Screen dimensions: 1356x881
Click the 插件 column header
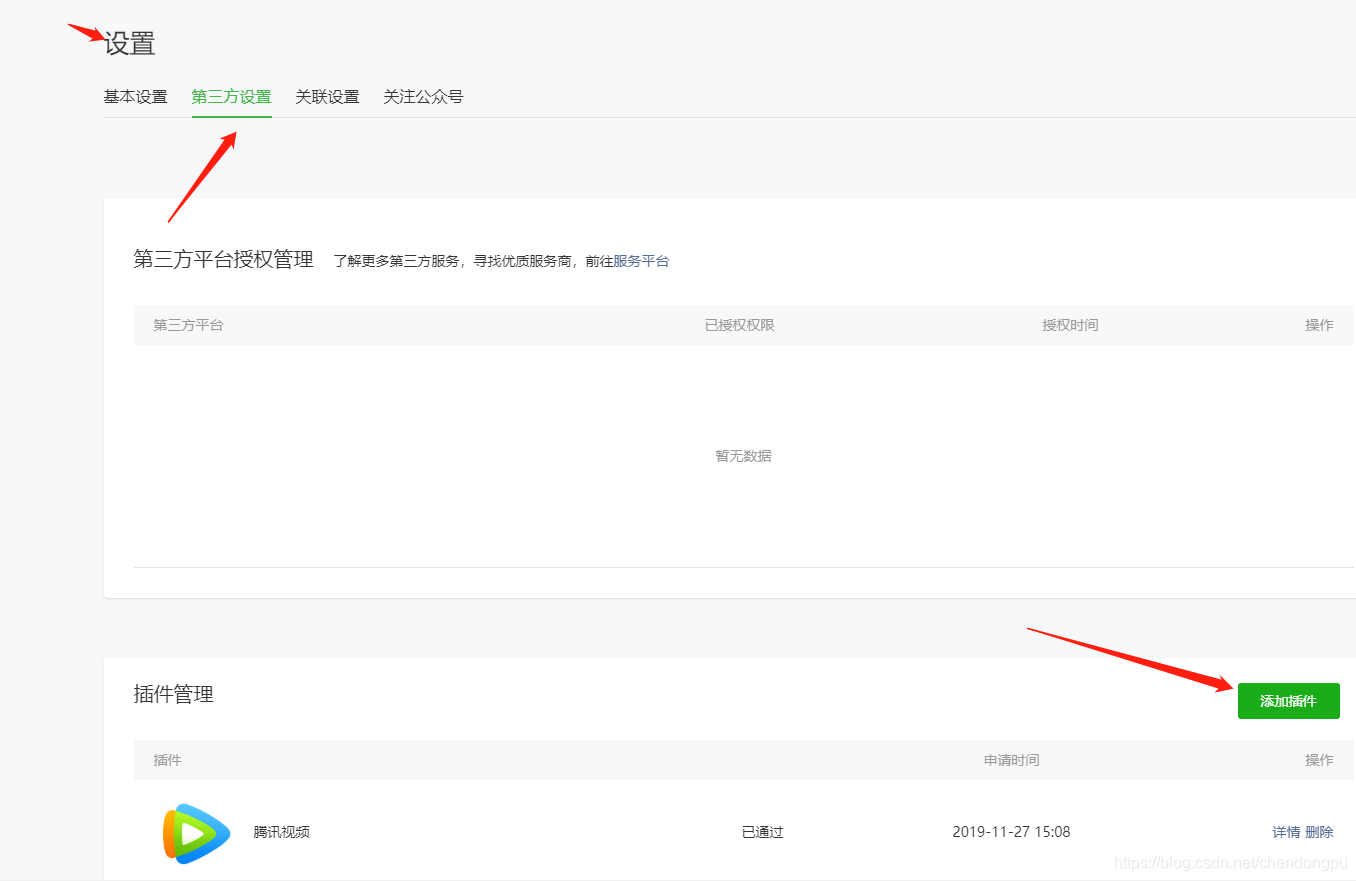click(x=168, y=760)
